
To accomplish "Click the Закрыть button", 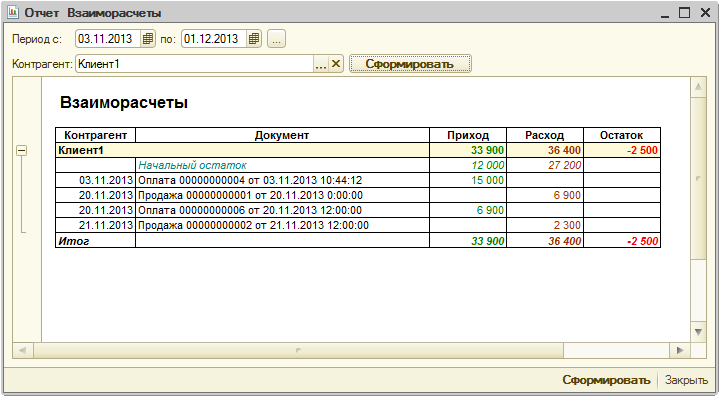I will click(x=686, y=380).
